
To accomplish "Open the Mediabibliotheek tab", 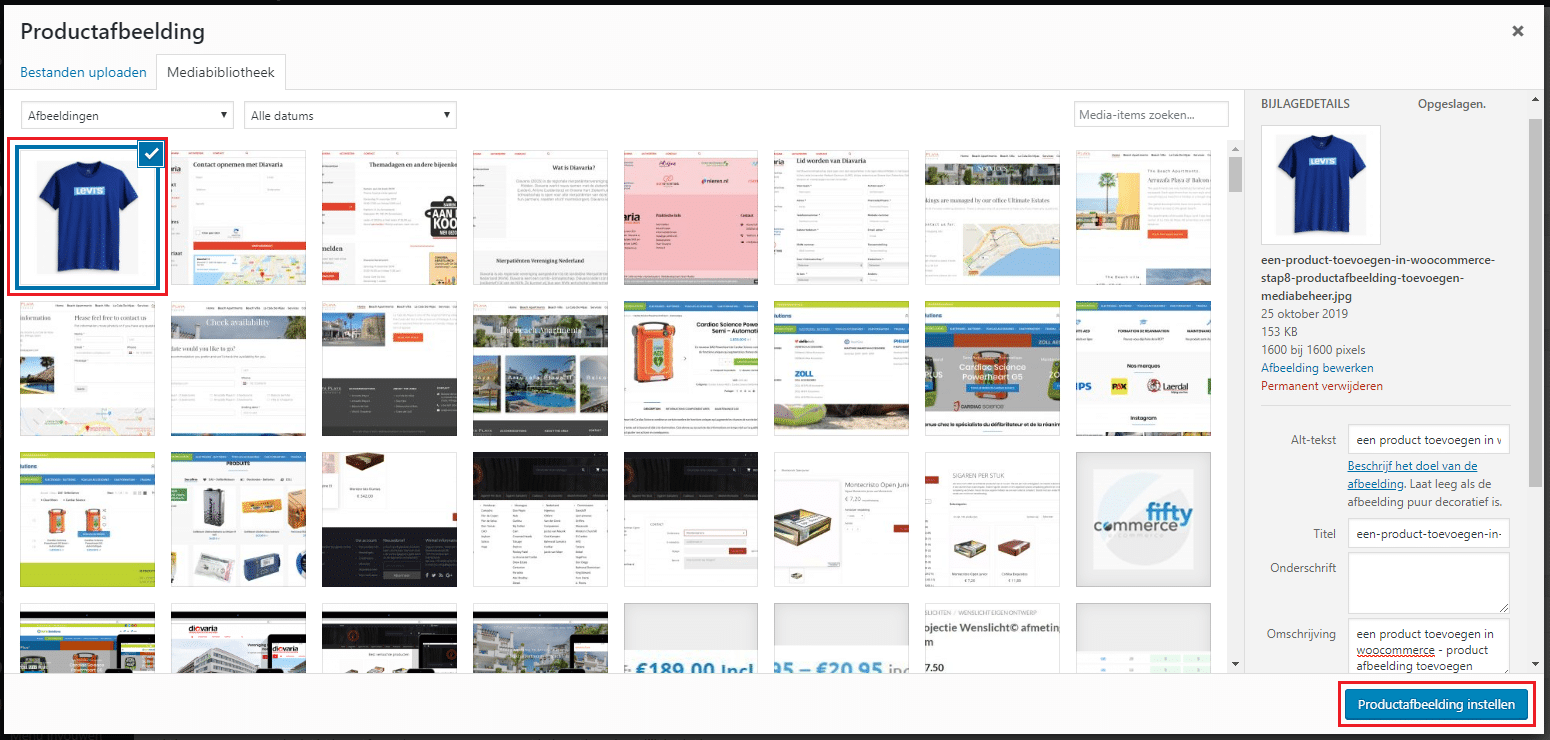I will pyautogui.click(x=221, y=73).
